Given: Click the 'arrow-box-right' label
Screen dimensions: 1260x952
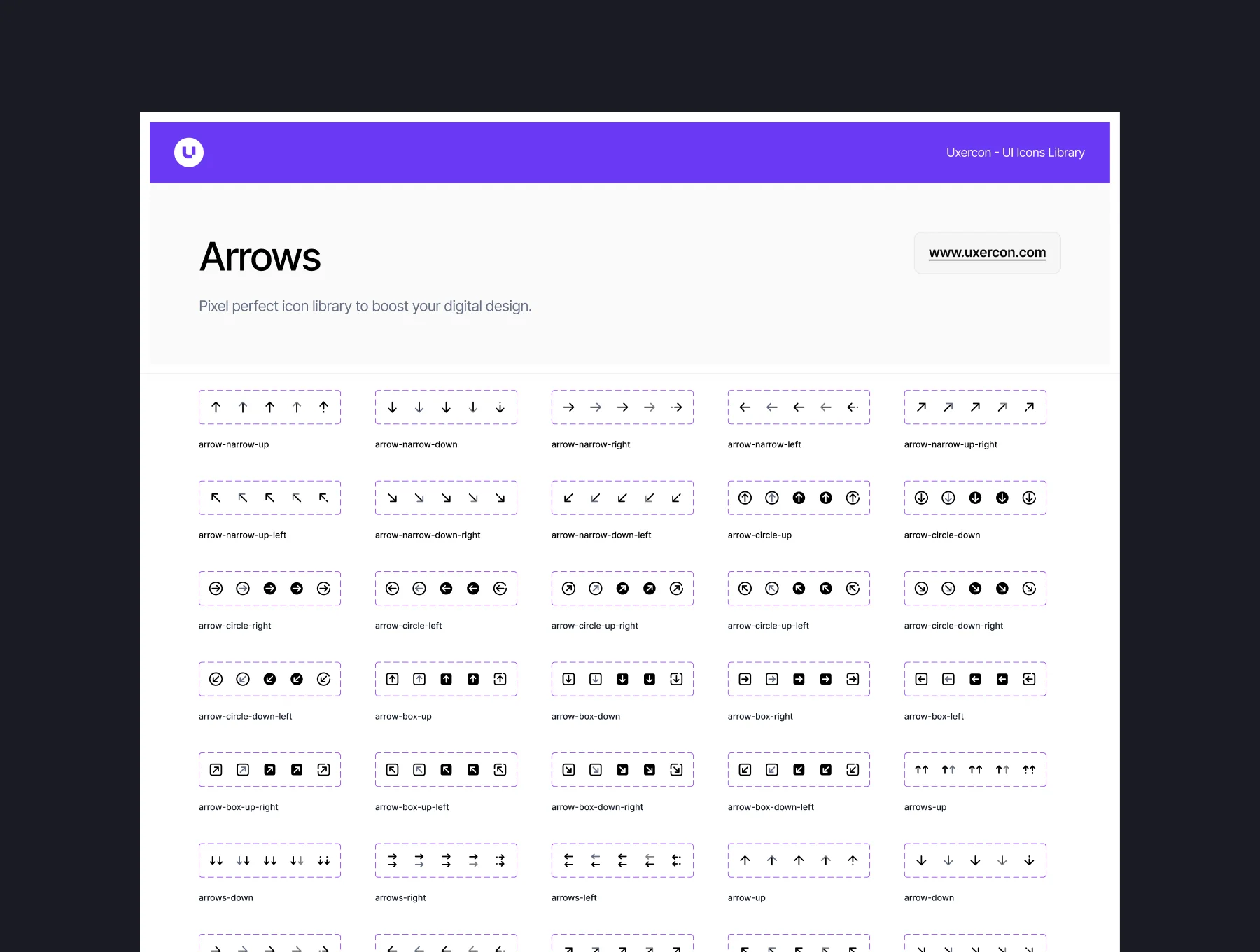Looking at the screenshot, I should 760,717.
